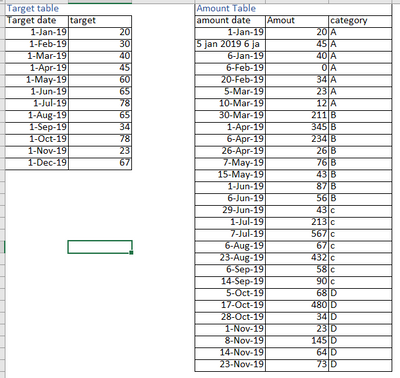Click the fill handle of the active cell
Image resolution: width=400 pixels, height=378 pixels.
[x=131, y=253]
